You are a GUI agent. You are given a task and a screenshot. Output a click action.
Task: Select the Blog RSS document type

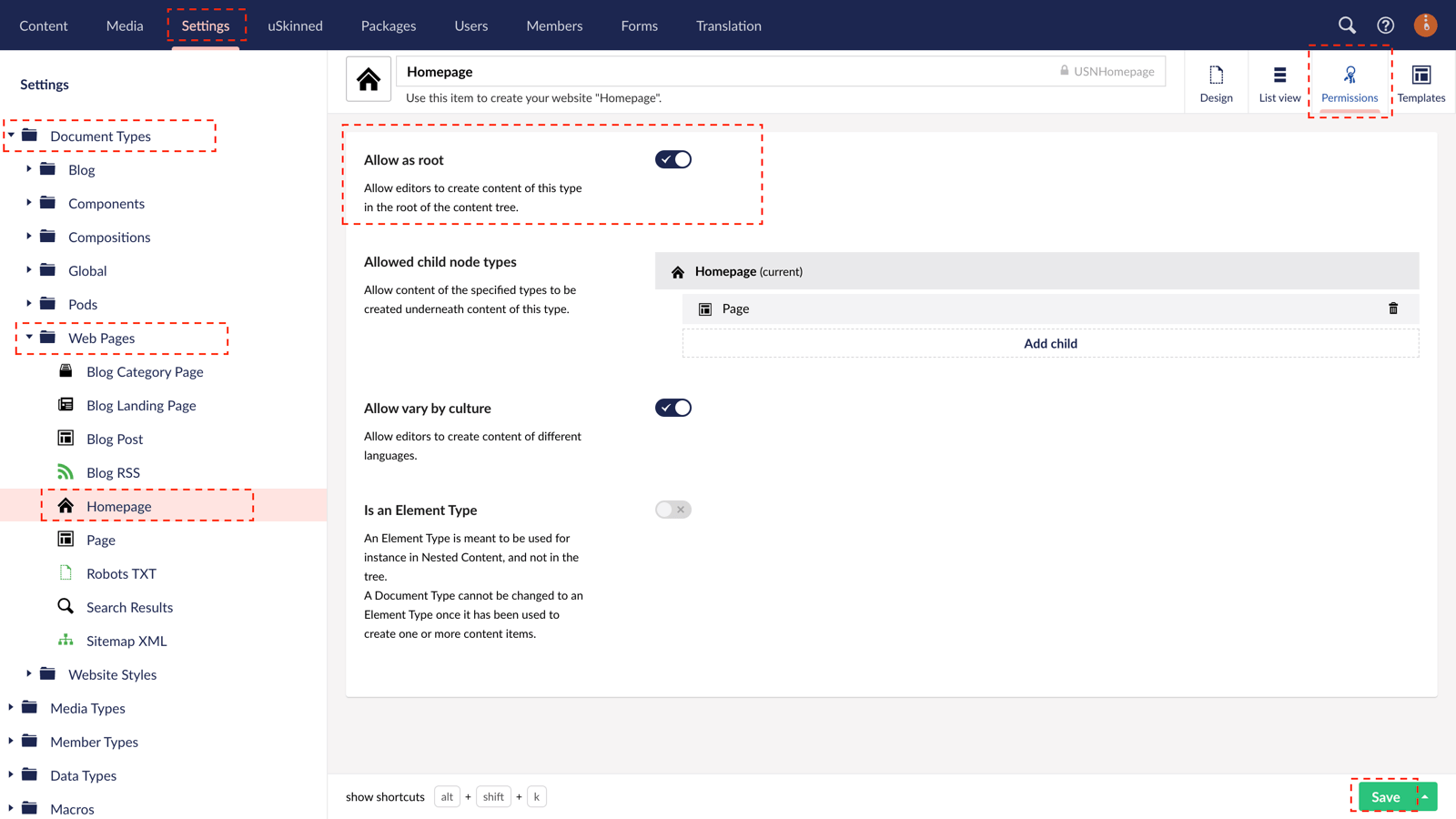click(x=112, y=471)
